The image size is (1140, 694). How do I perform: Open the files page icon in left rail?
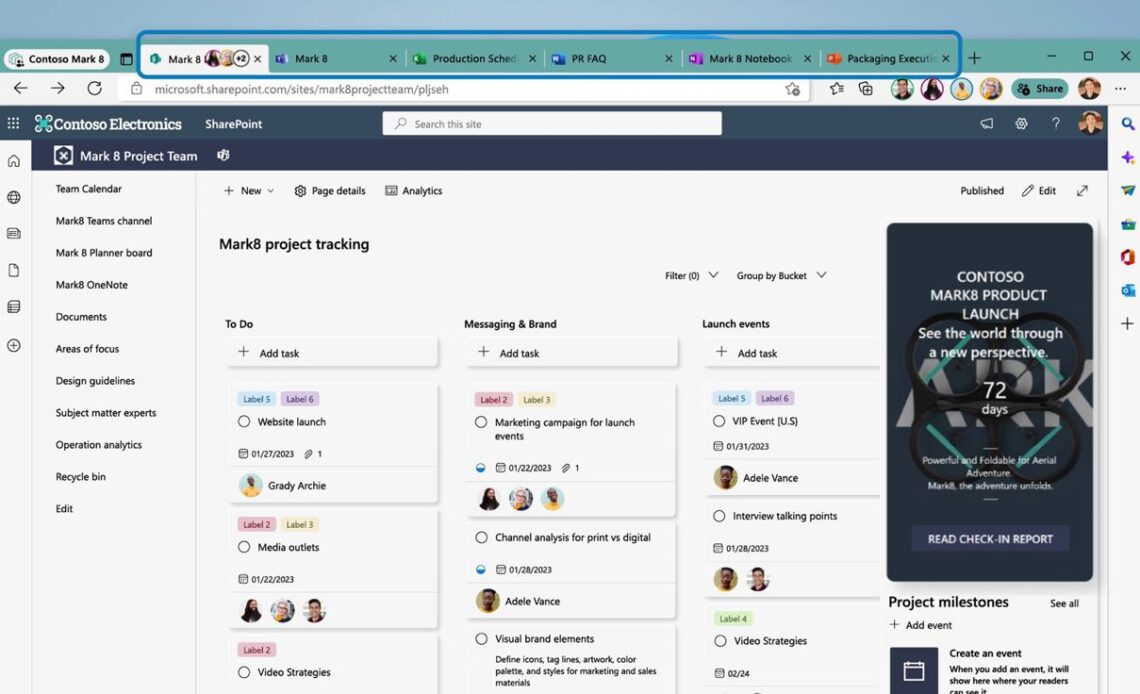[14, 270]
